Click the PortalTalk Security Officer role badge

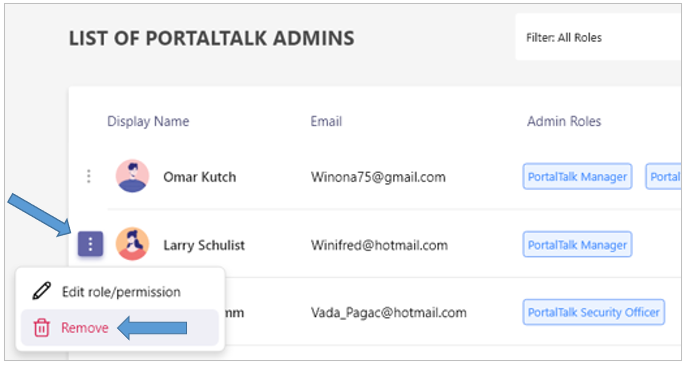[593, 312]
